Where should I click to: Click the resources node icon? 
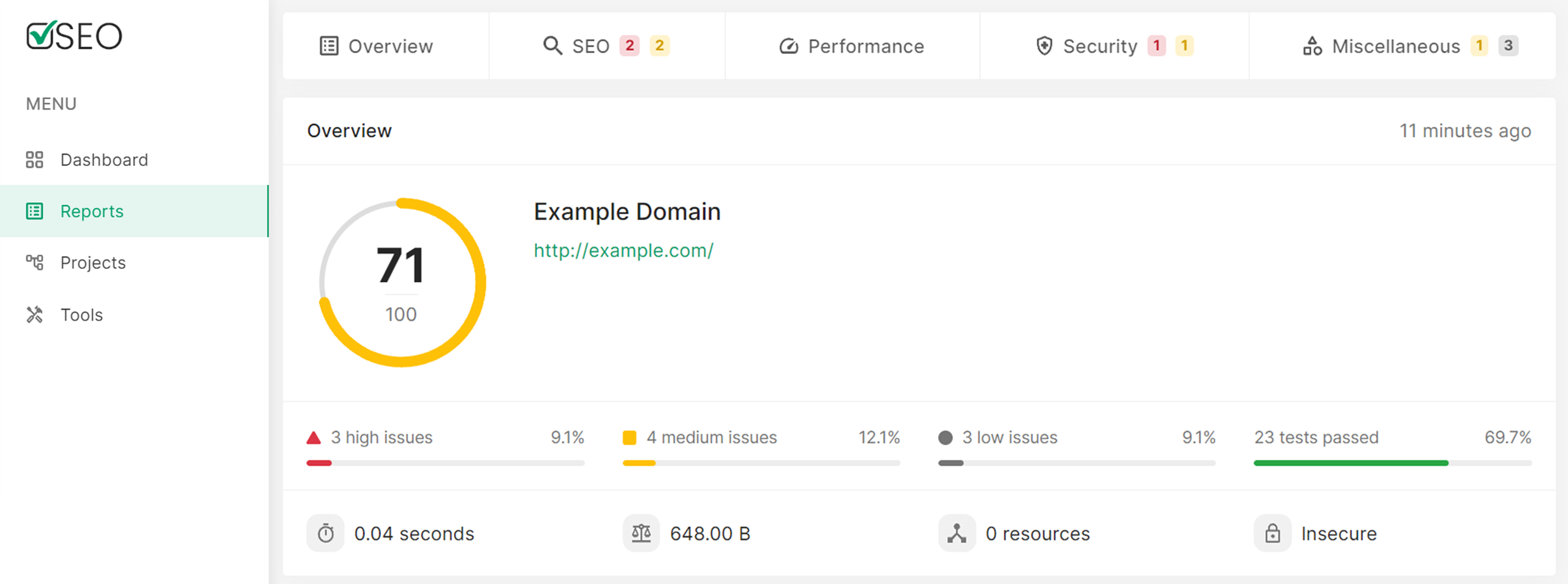(x=957, y=533)
